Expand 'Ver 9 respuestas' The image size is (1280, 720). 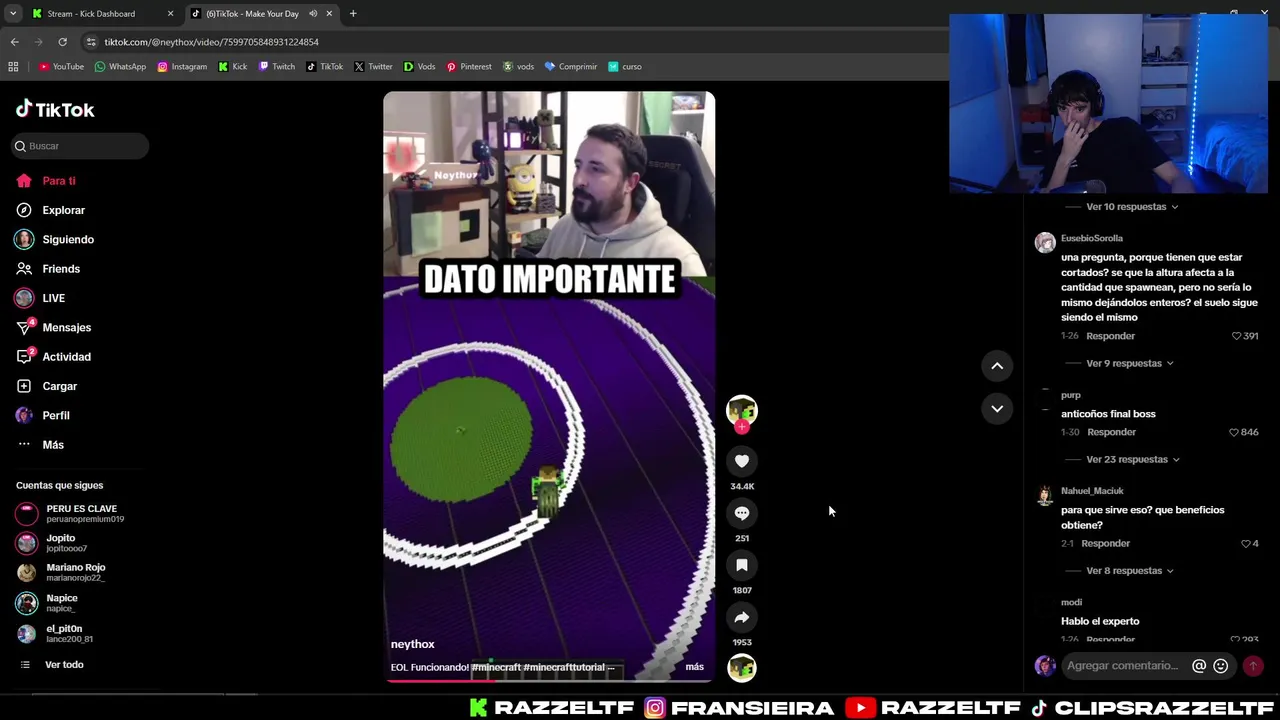coord(1130,363)
